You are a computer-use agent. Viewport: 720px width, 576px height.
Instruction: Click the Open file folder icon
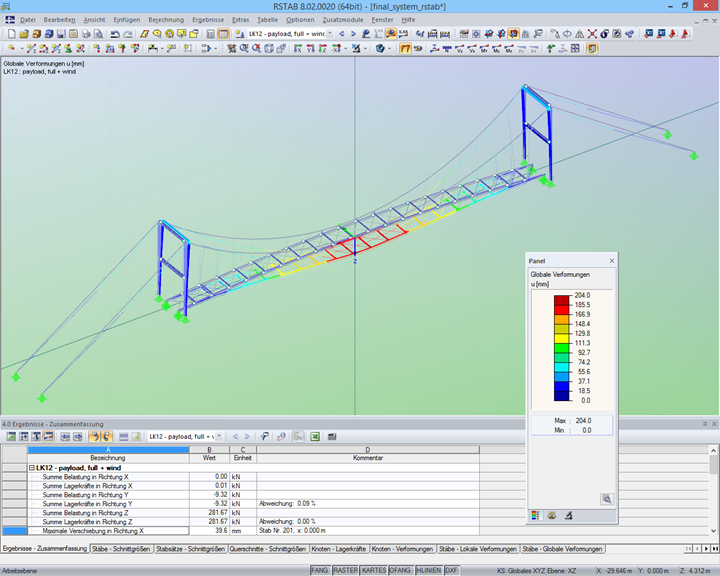(24, 34)
